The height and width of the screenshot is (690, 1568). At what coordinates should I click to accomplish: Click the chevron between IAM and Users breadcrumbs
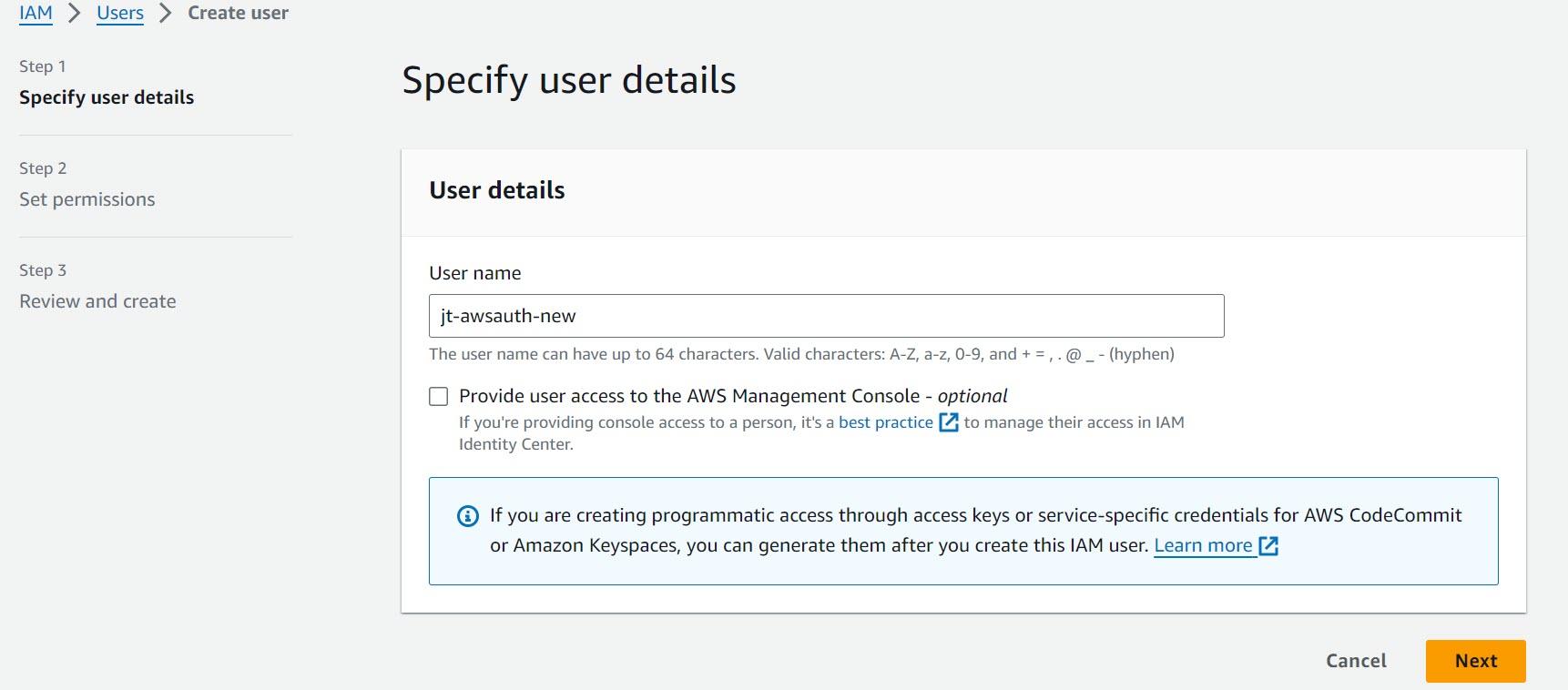coord(74,13)
